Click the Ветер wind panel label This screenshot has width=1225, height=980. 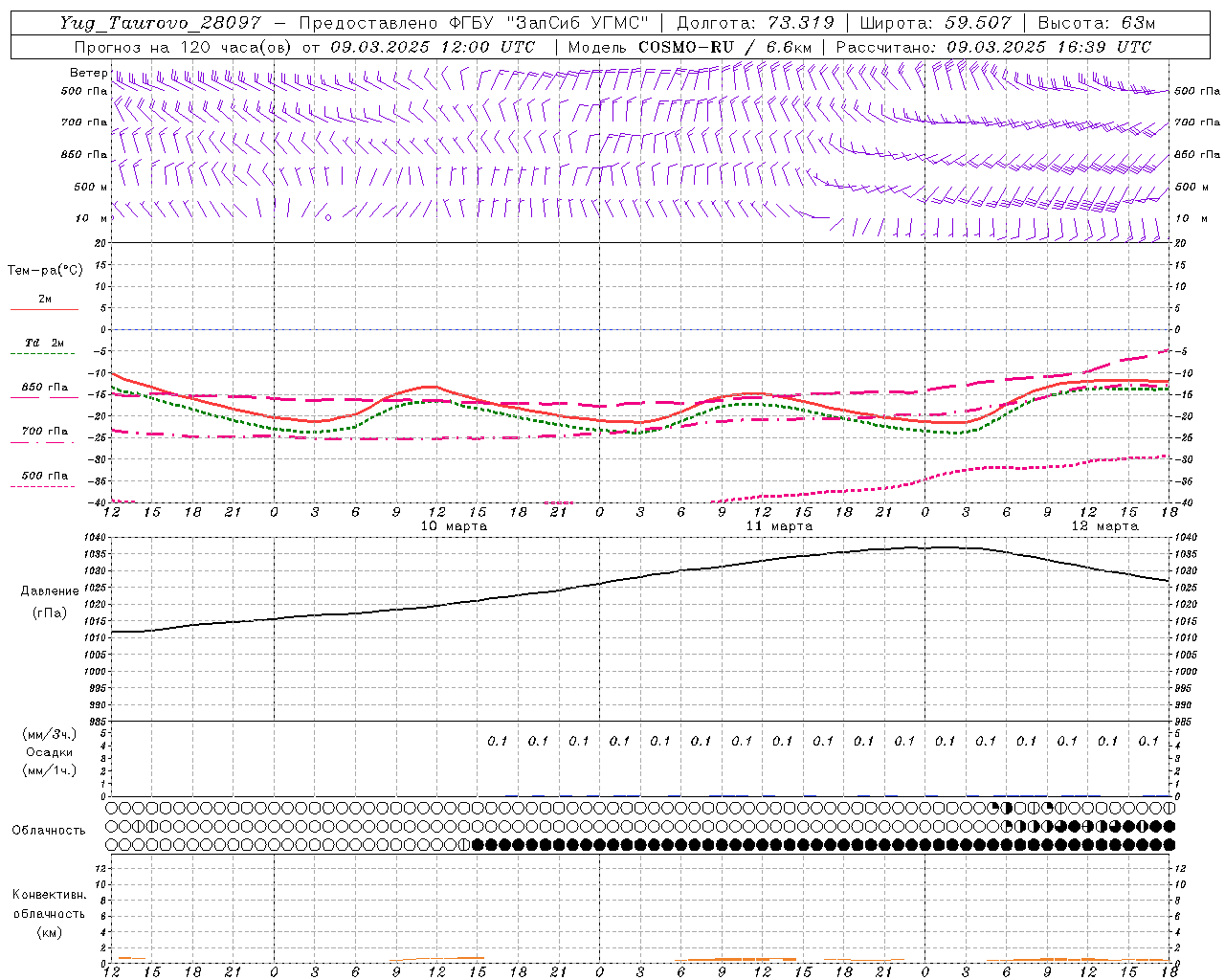(88, 73)
